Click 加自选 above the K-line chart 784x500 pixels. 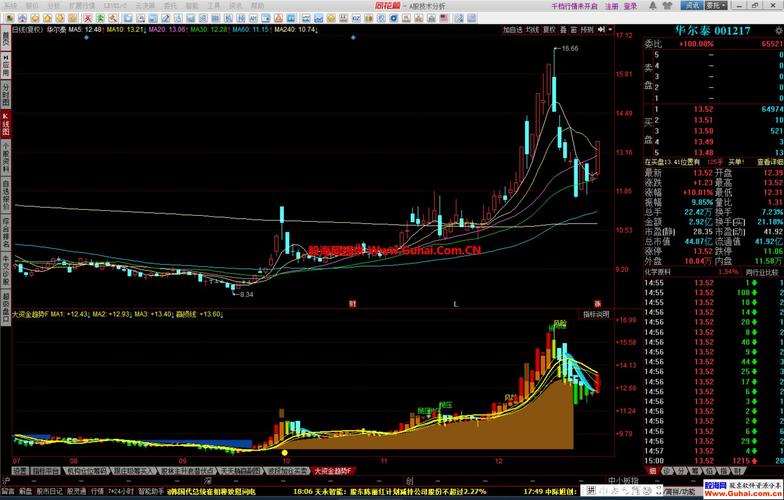tap(512, 30)
